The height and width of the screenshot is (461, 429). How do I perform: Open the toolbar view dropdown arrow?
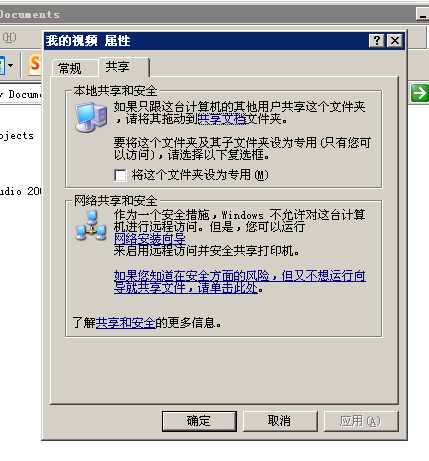click(x=11, y=65)
